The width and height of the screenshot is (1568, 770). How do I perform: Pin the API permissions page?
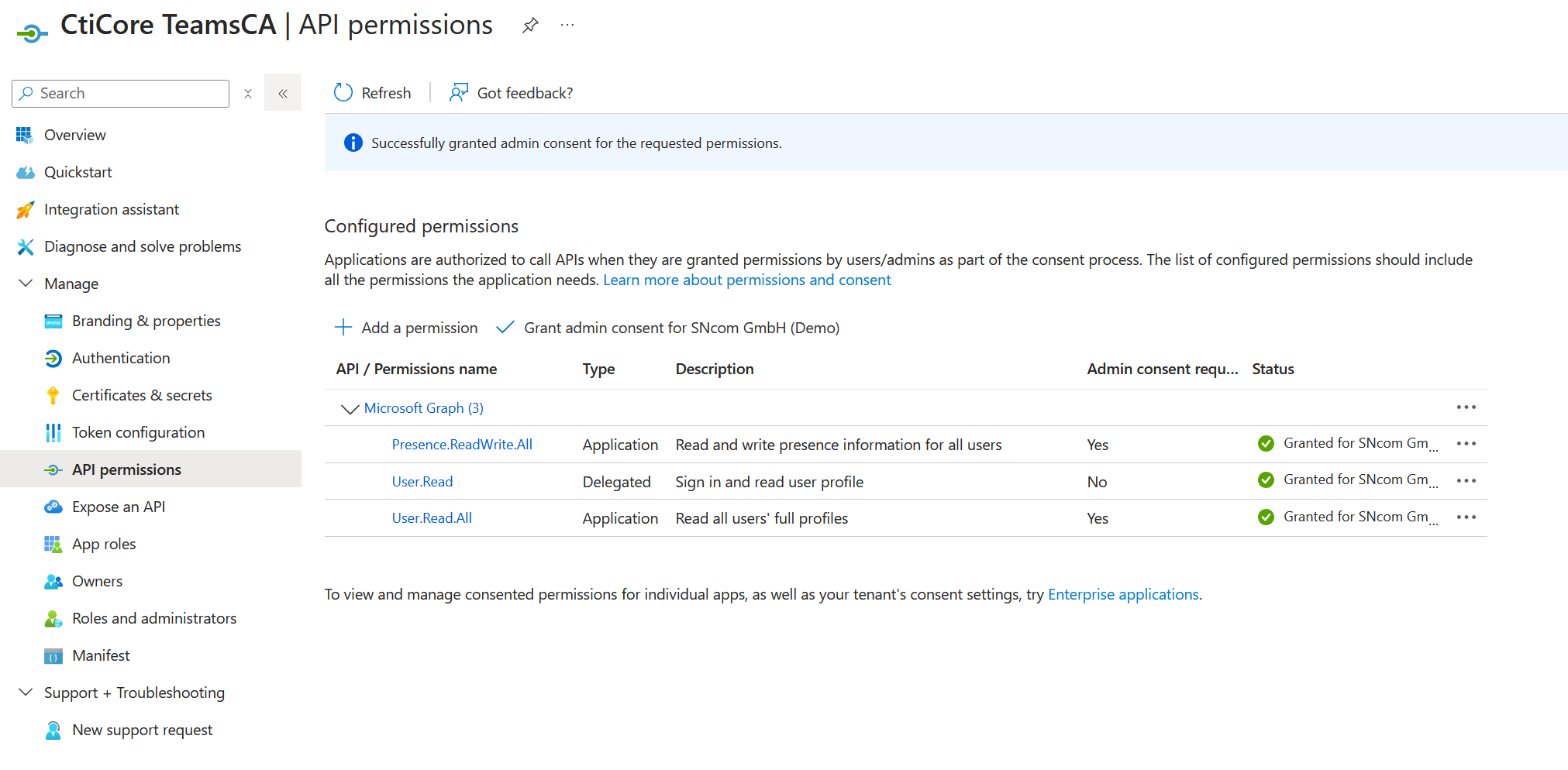[530, 26]
